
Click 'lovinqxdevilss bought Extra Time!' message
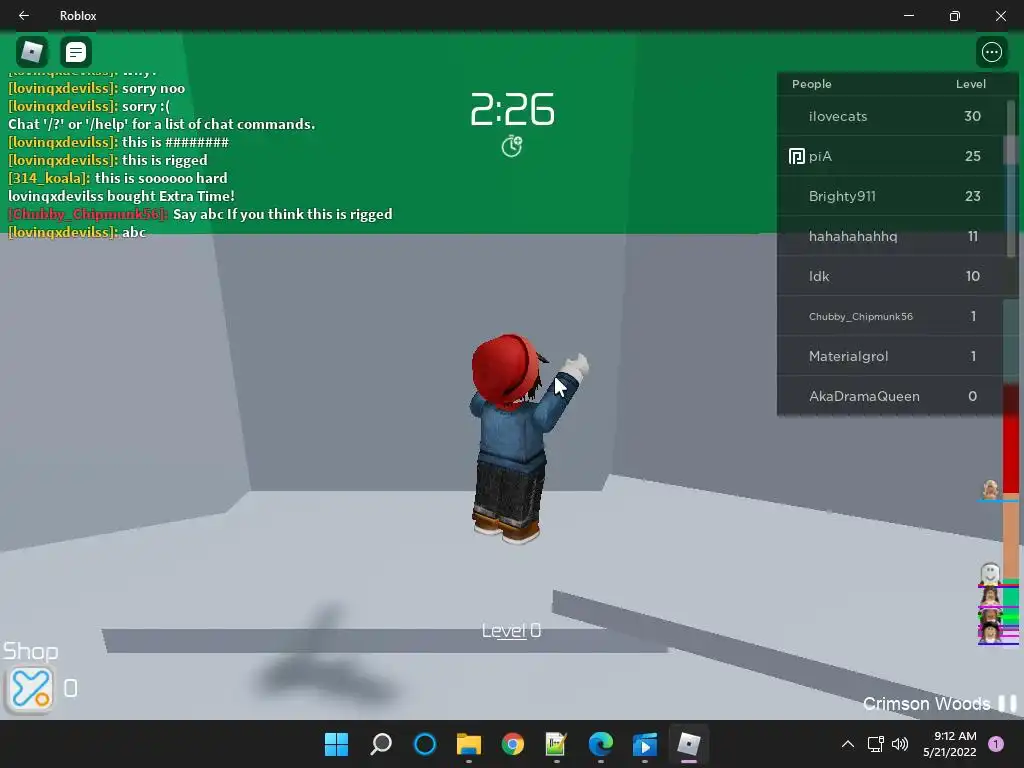click(121, 196)
